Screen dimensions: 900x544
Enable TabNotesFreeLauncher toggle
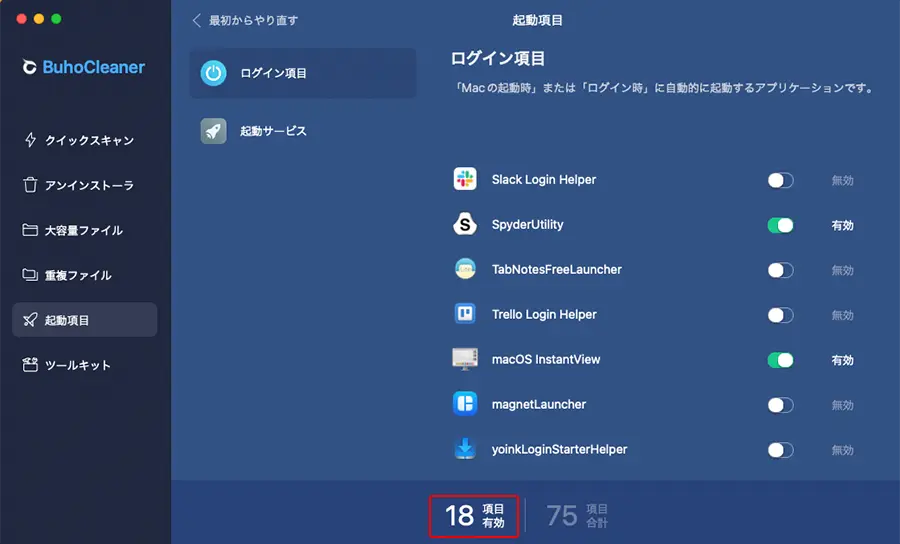coord(781,270)
